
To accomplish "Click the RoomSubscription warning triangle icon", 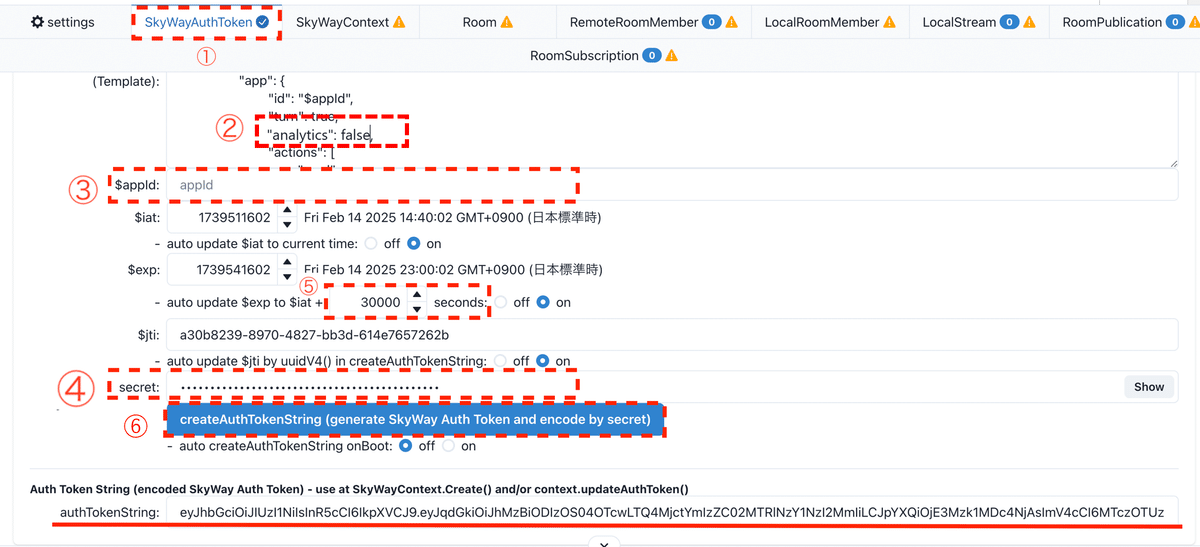I will (x=672, y=56).
